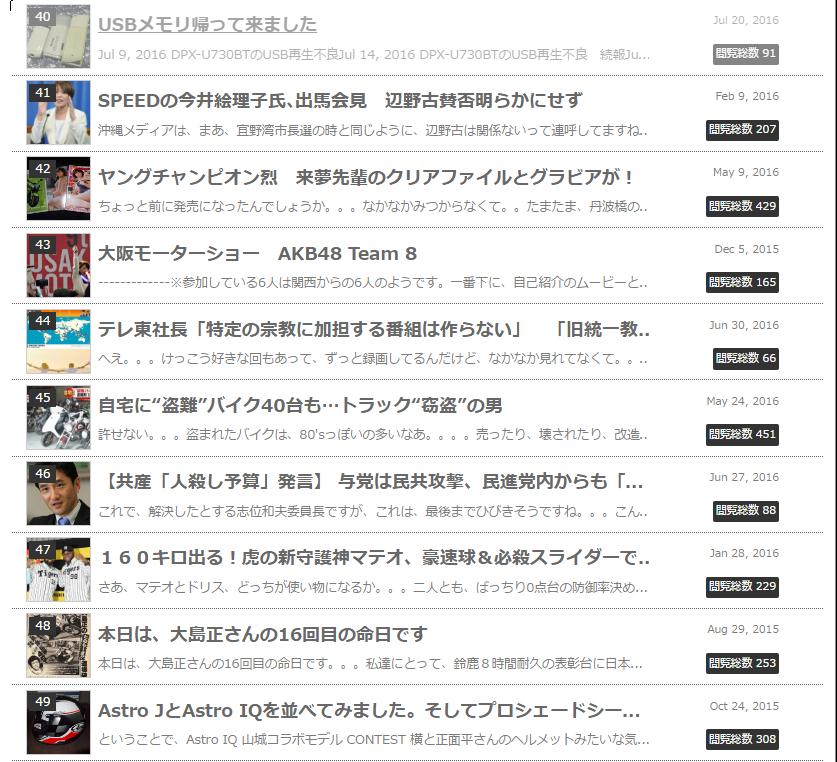837x762 pixels.
Task: Click the Tigers players thumbnail numbered 47
Action: pyautogui.click(x=58, y=570)
